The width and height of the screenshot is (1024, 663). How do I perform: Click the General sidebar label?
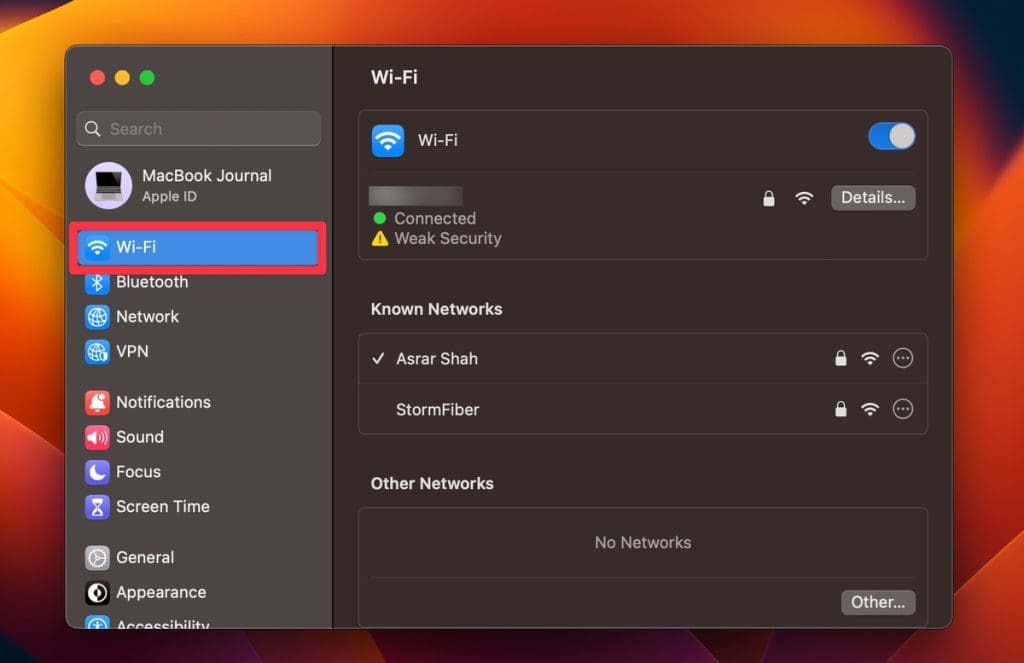pyautogui.click(x=145, y=558)
